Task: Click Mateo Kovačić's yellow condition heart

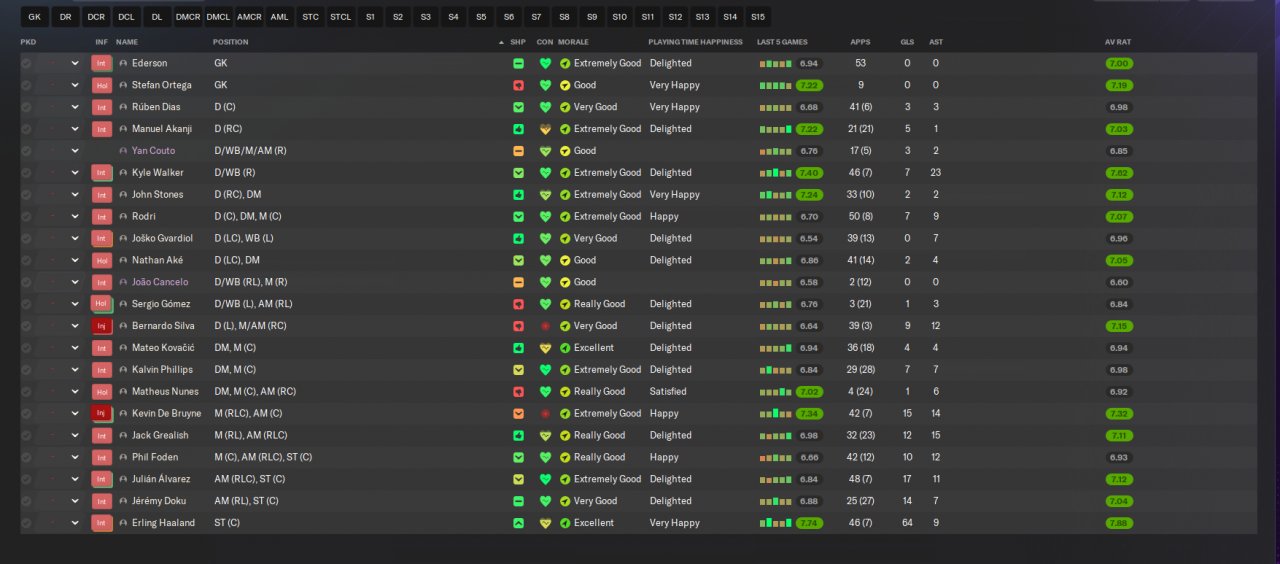Action: (545, 348)
